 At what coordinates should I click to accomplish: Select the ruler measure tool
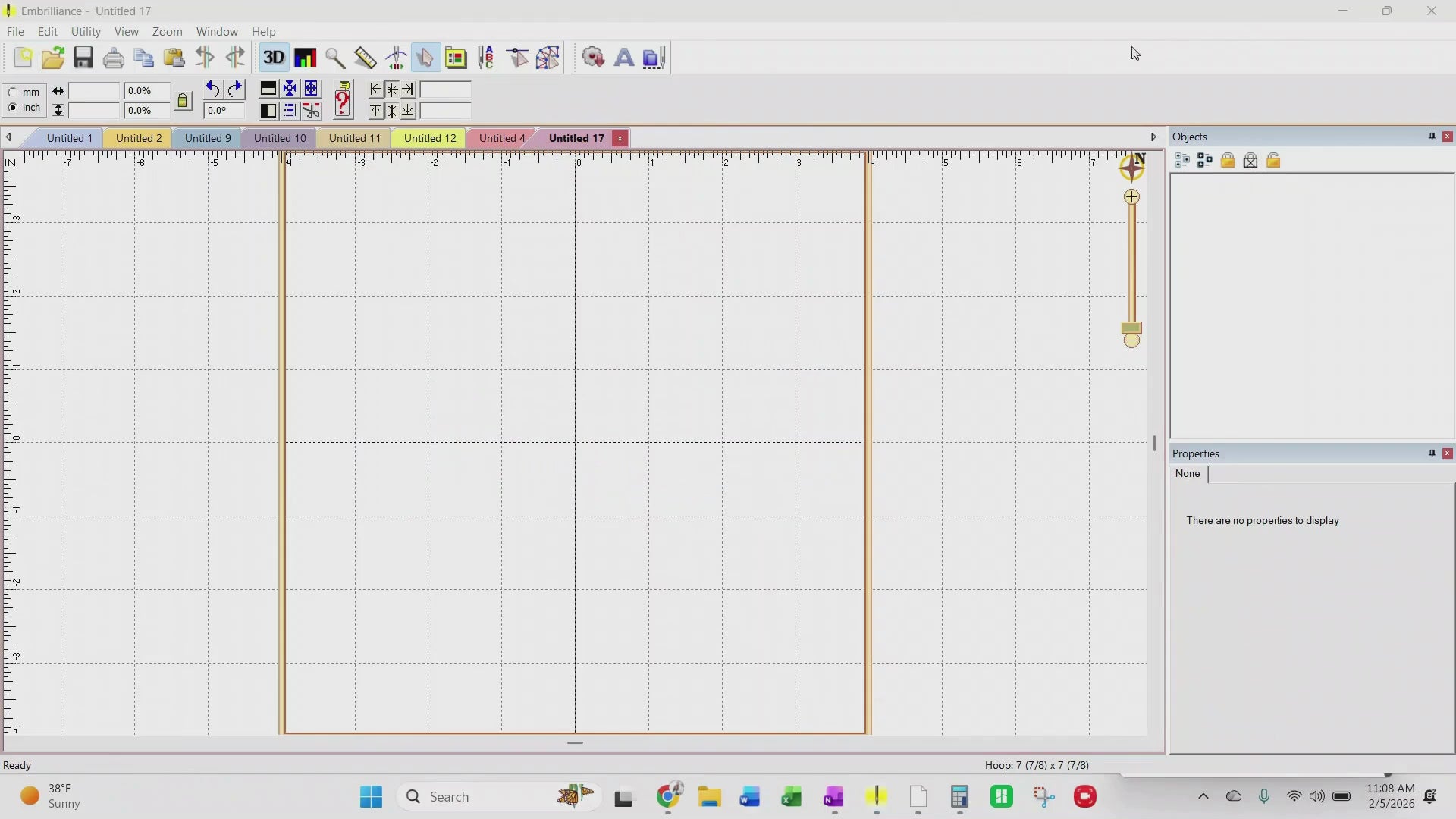[x=365, y=58]
